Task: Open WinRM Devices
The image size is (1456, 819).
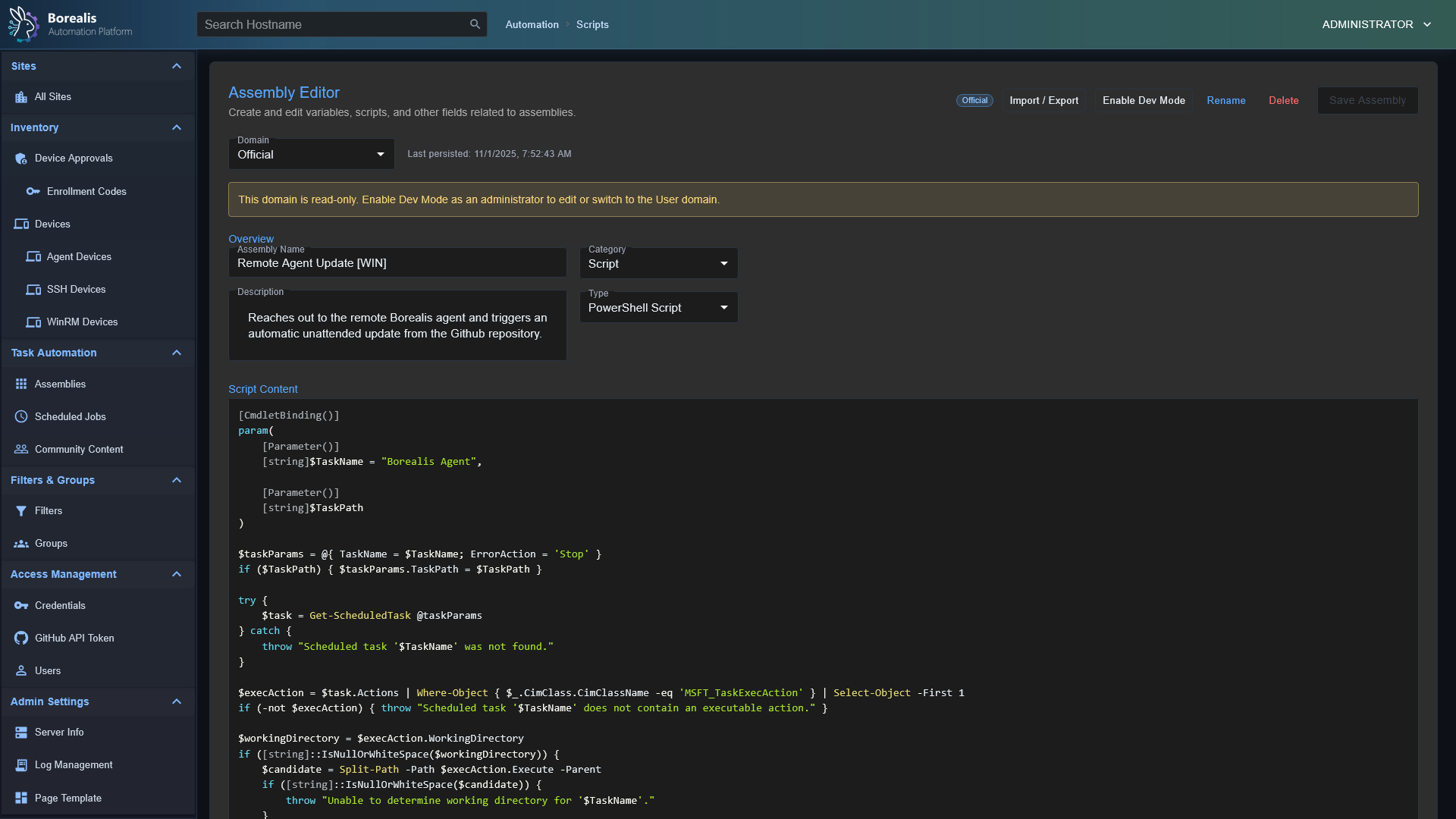Action: (82, 322)
